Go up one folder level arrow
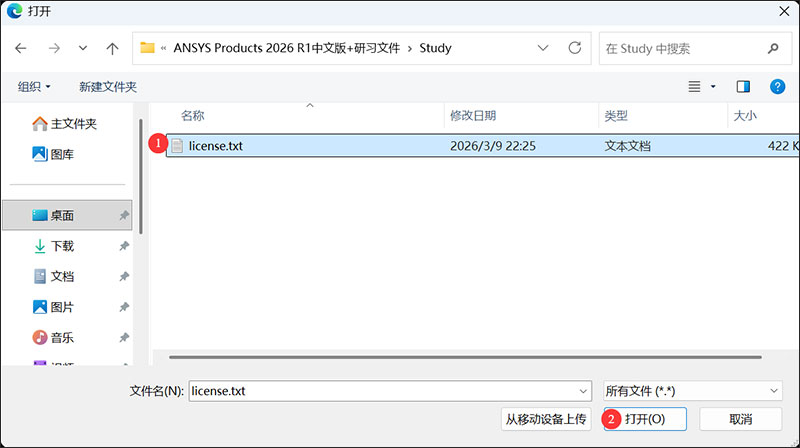Viewport: 800px width, 448px height. pos(112,48)
